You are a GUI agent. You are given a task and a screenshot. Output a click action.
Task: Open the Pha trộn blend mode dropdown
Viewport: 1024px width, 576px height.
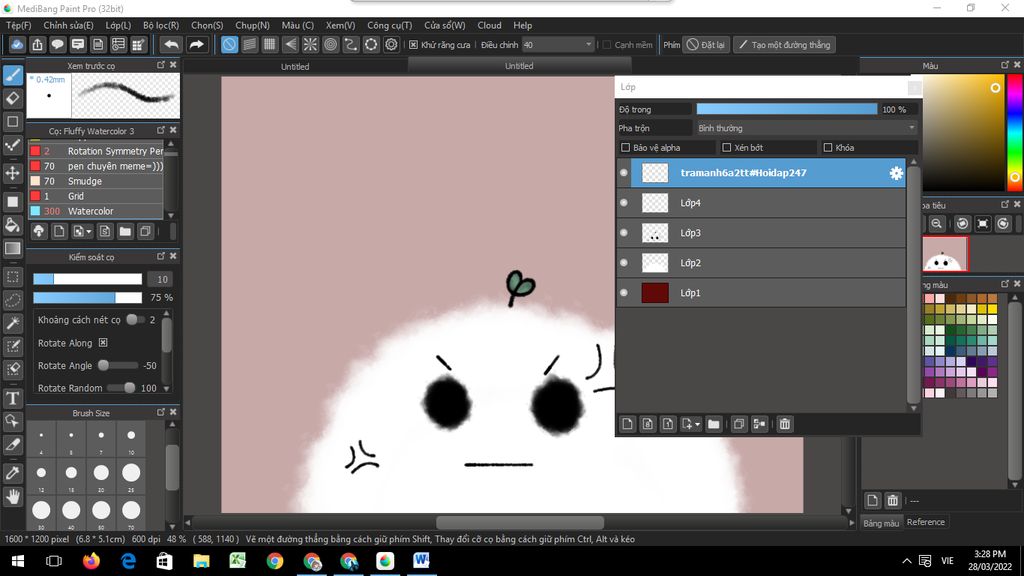[807, 128]
